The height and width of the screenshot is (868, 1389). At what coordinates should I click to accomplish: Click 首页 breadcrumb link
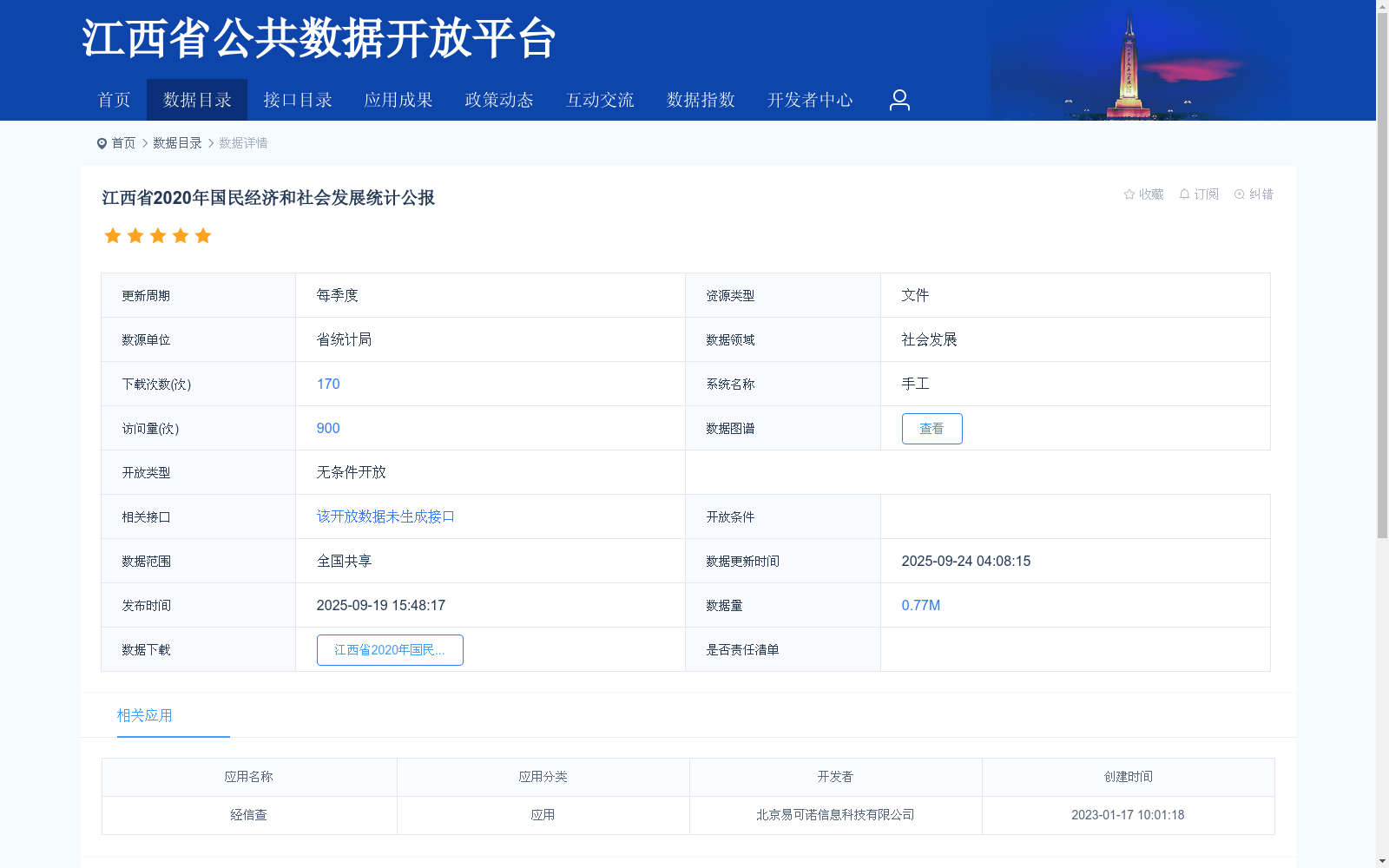tap(123, 143)
